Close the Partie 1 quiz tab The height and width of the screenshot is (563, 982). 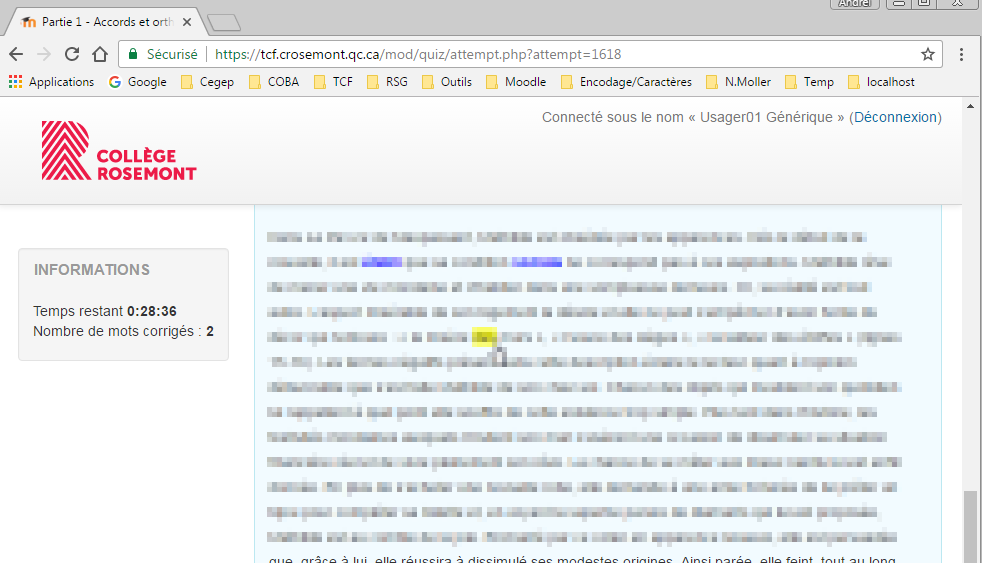186,21
